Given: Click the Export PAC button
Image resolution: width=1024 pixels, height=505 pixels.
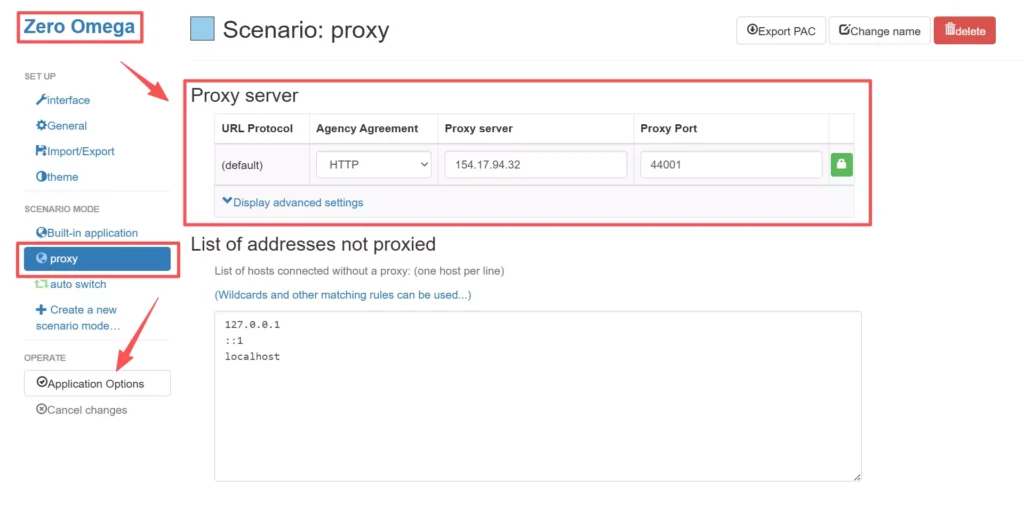Looking at the screenshot, I should pyautogui.click(x=780, y=31).
